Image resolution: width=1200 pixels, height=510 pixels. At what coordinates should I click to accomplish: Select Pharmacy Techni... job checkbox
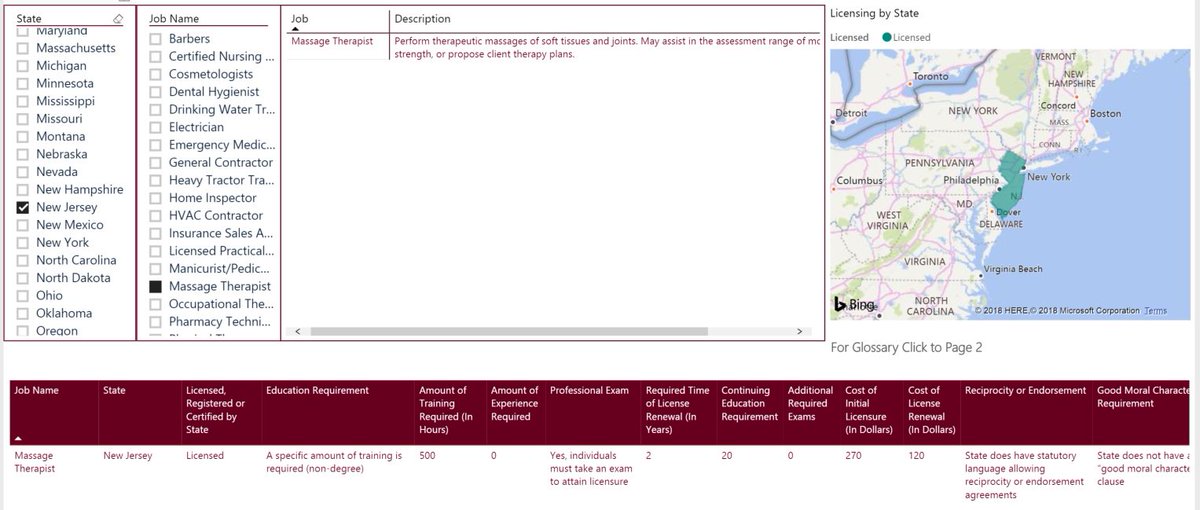155,322
